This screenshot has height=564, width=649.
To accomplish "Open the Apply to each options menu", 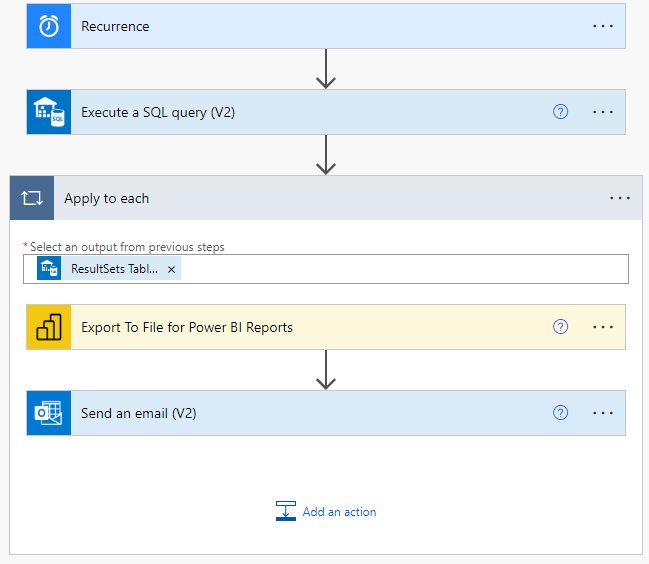I will pyautogui.click(x=620, y=198).
